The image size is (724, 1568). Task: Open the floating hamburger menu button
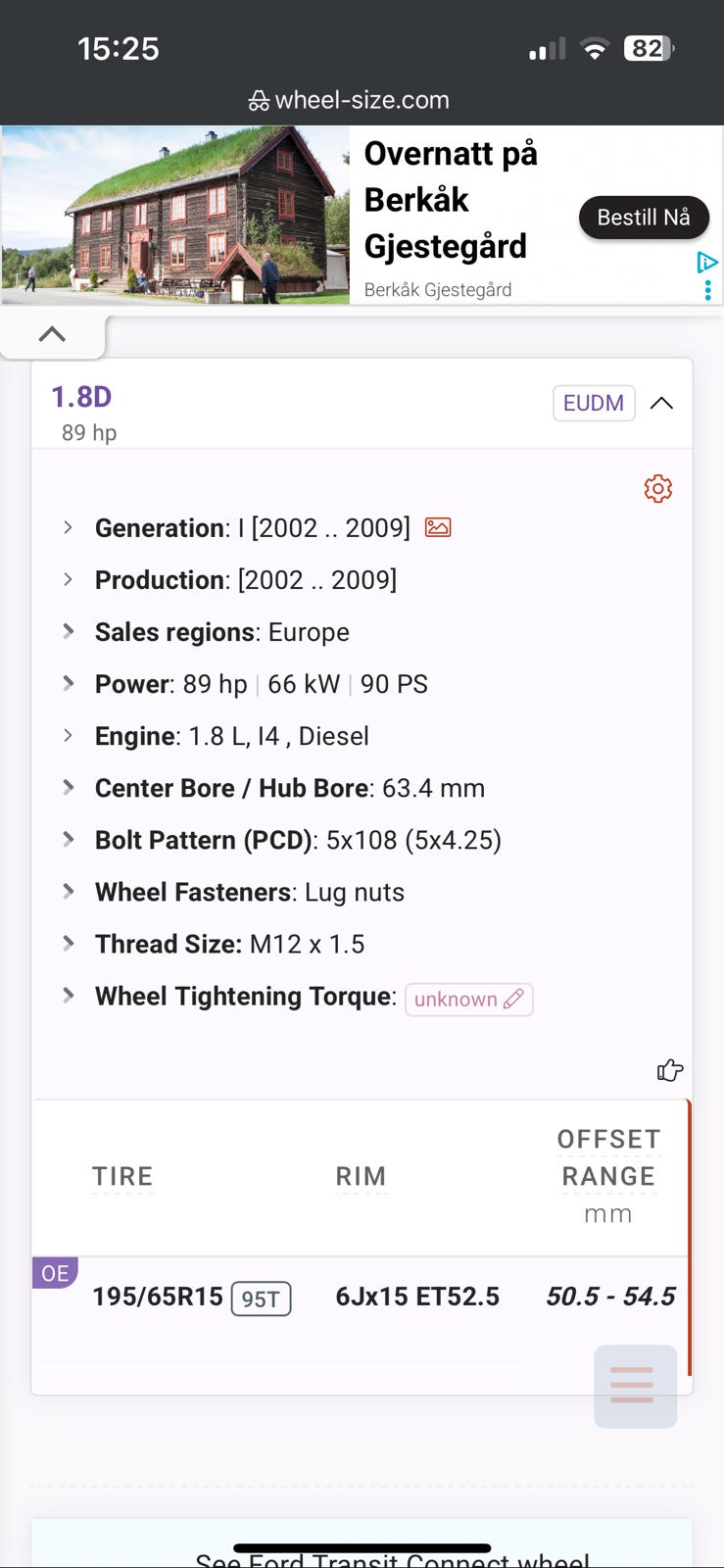coord(634,1385)
